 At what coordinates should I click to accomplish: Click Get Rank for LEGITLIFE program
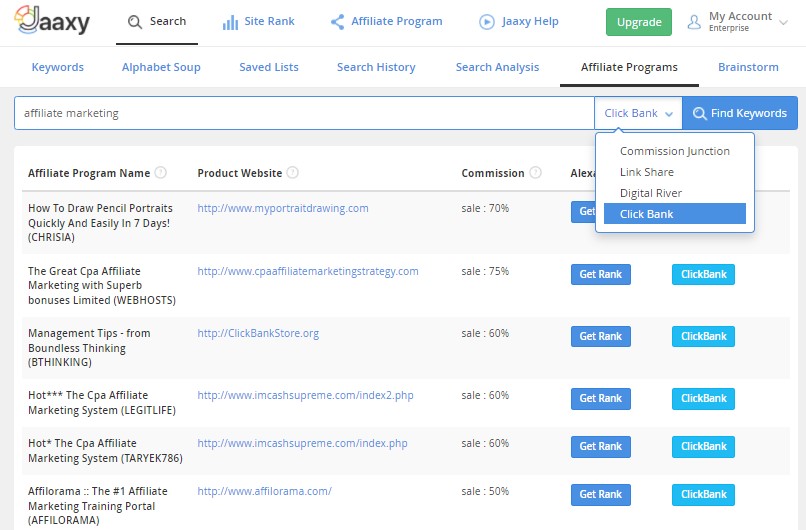click(601, 399)
